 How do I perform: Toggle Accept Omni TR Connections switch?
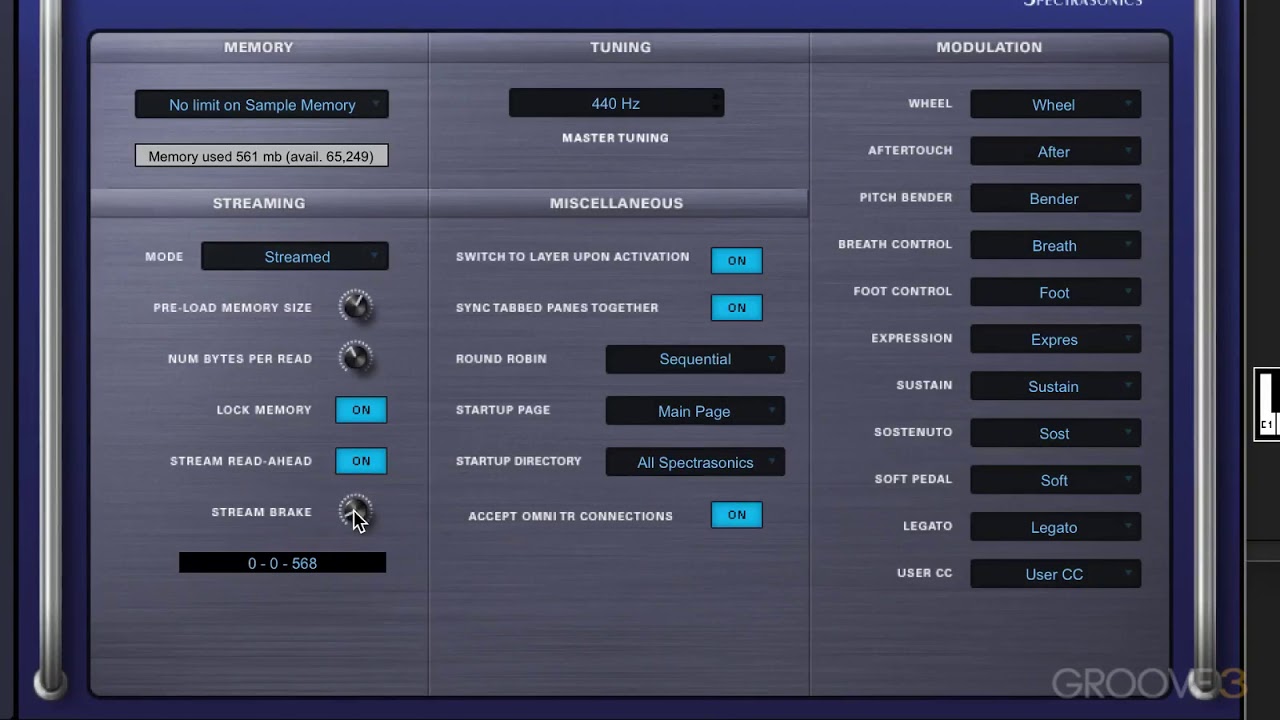737,515
